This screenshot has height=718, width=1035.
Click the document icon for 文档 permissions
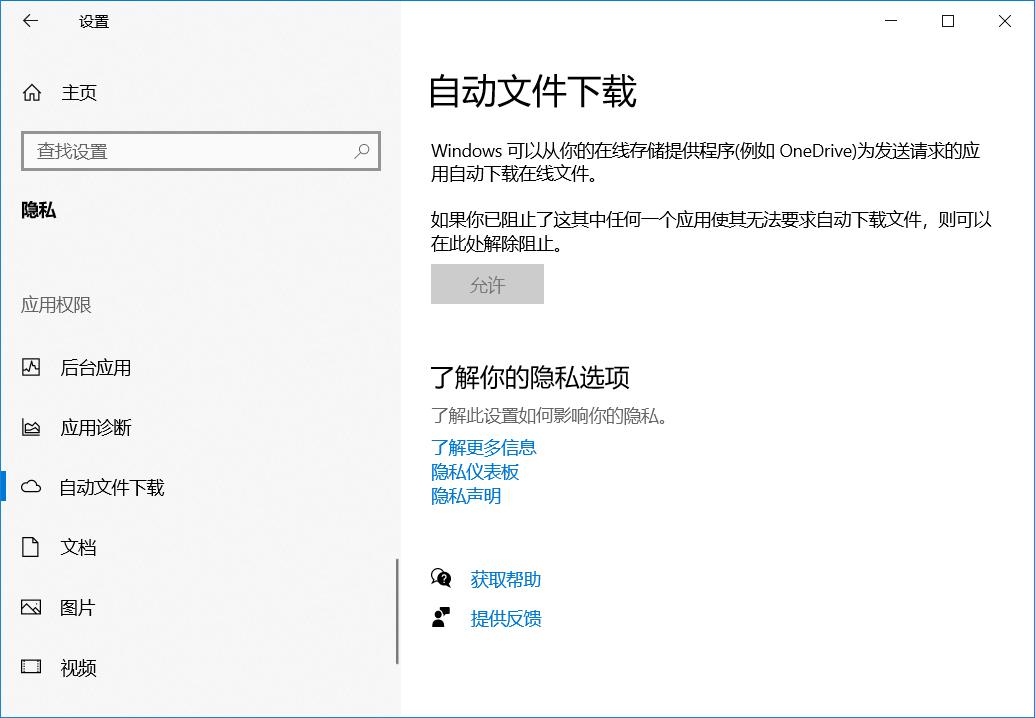tap(30, 547)
